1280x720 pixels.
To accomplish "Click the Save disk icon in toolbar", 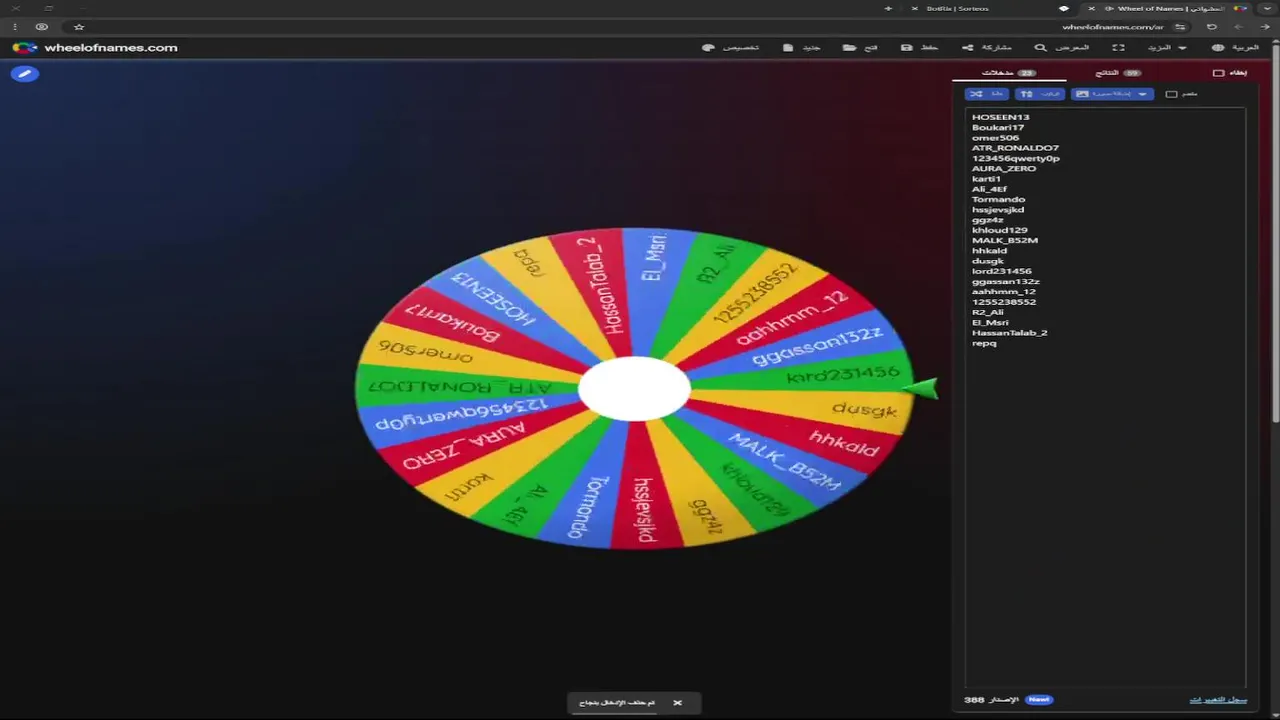I will pos(906,47).
